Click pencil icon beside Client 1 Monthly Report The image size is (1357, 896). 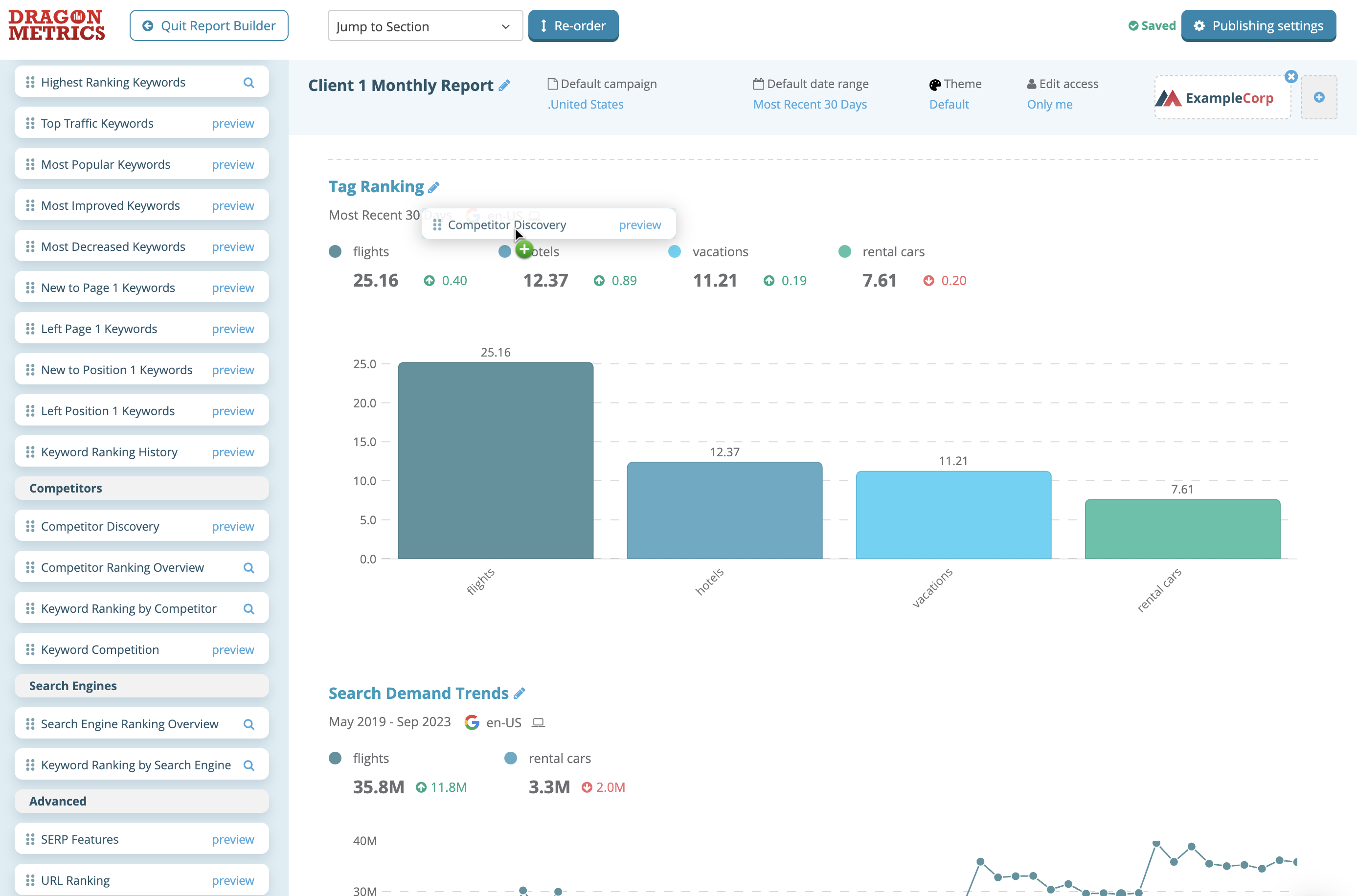(x=504, y=86)
